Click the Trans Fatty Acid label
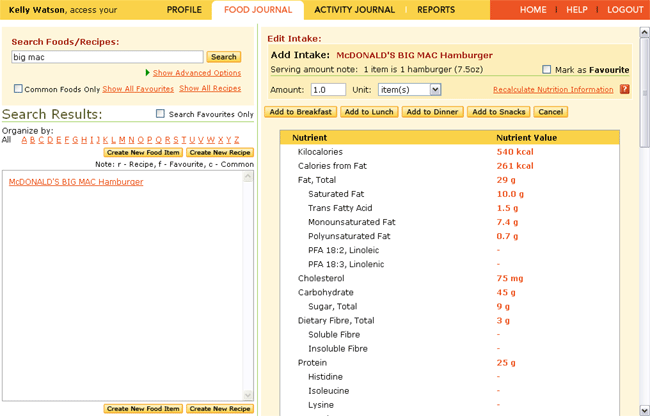Screen dimensions: 650x416 [340, 208]
